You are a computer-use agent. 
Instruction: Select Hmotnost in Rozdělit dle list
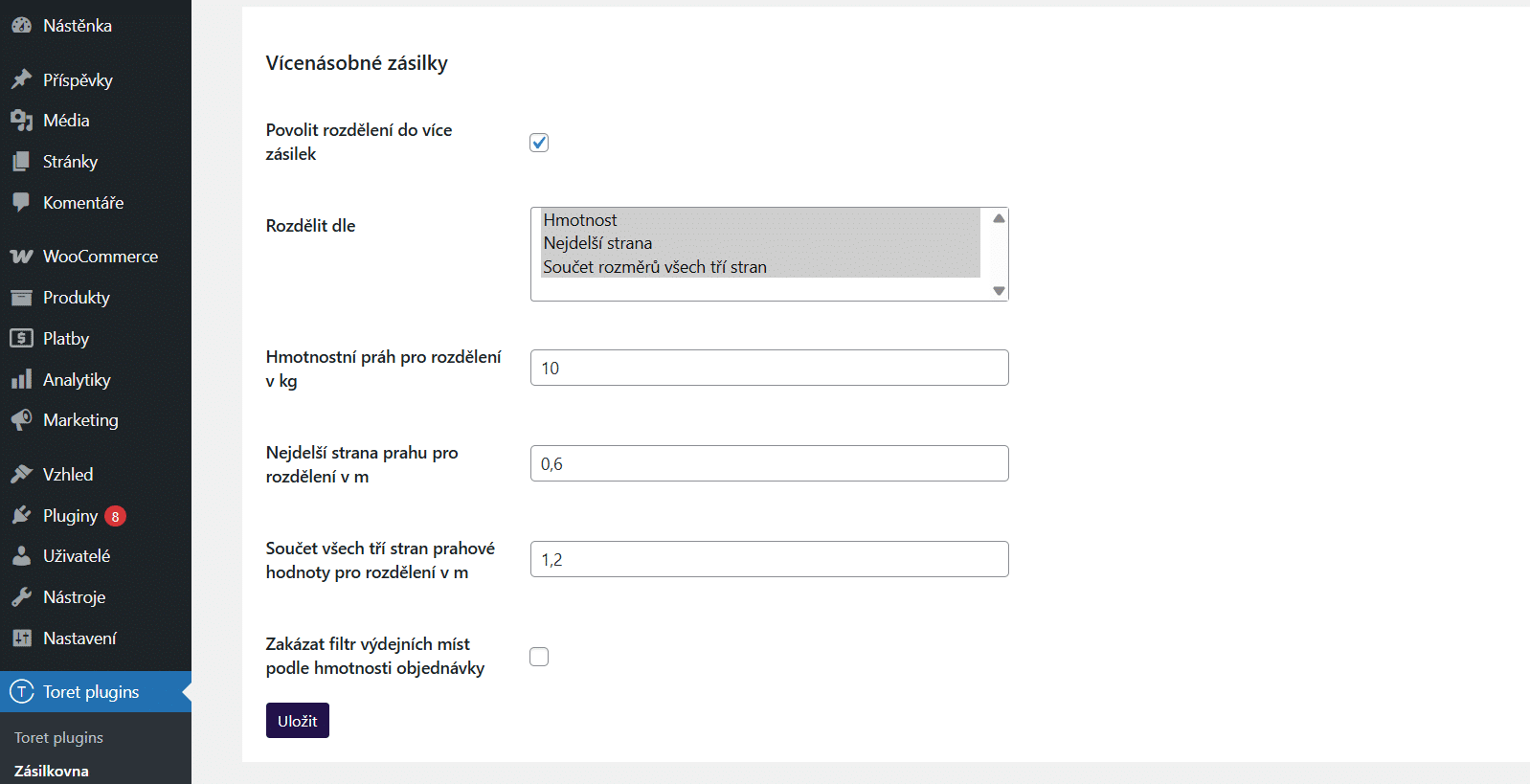point(580,220)
